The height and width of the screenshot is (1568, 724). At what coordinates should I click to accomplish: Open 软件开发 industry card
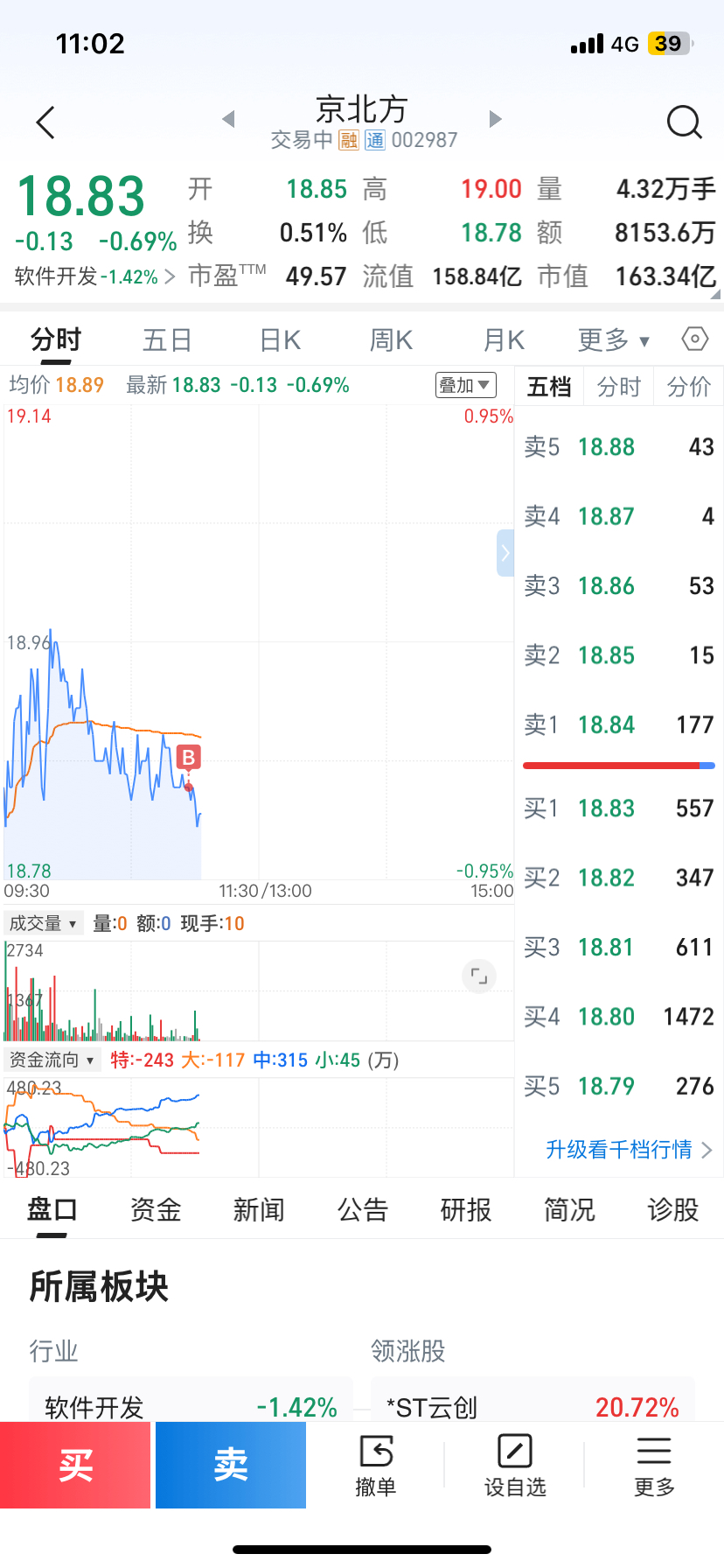click(191, 1400)
